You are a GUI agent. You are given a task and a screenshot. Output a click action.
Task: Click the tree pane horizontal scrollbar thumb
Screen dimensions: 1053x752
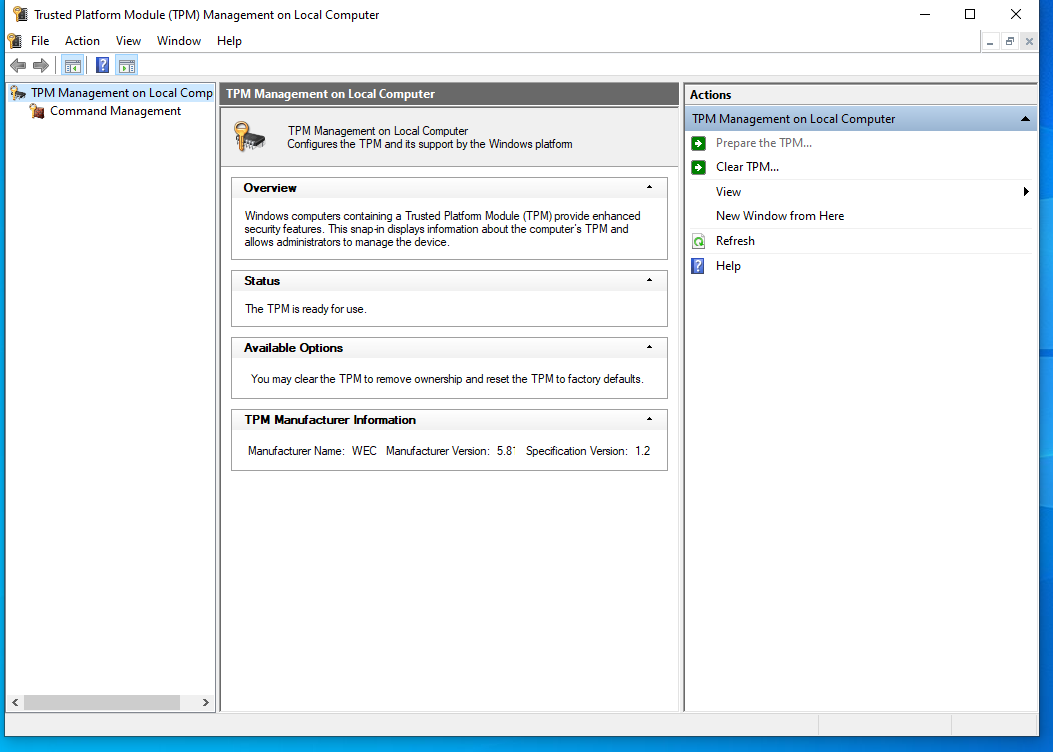click(102, 702)
